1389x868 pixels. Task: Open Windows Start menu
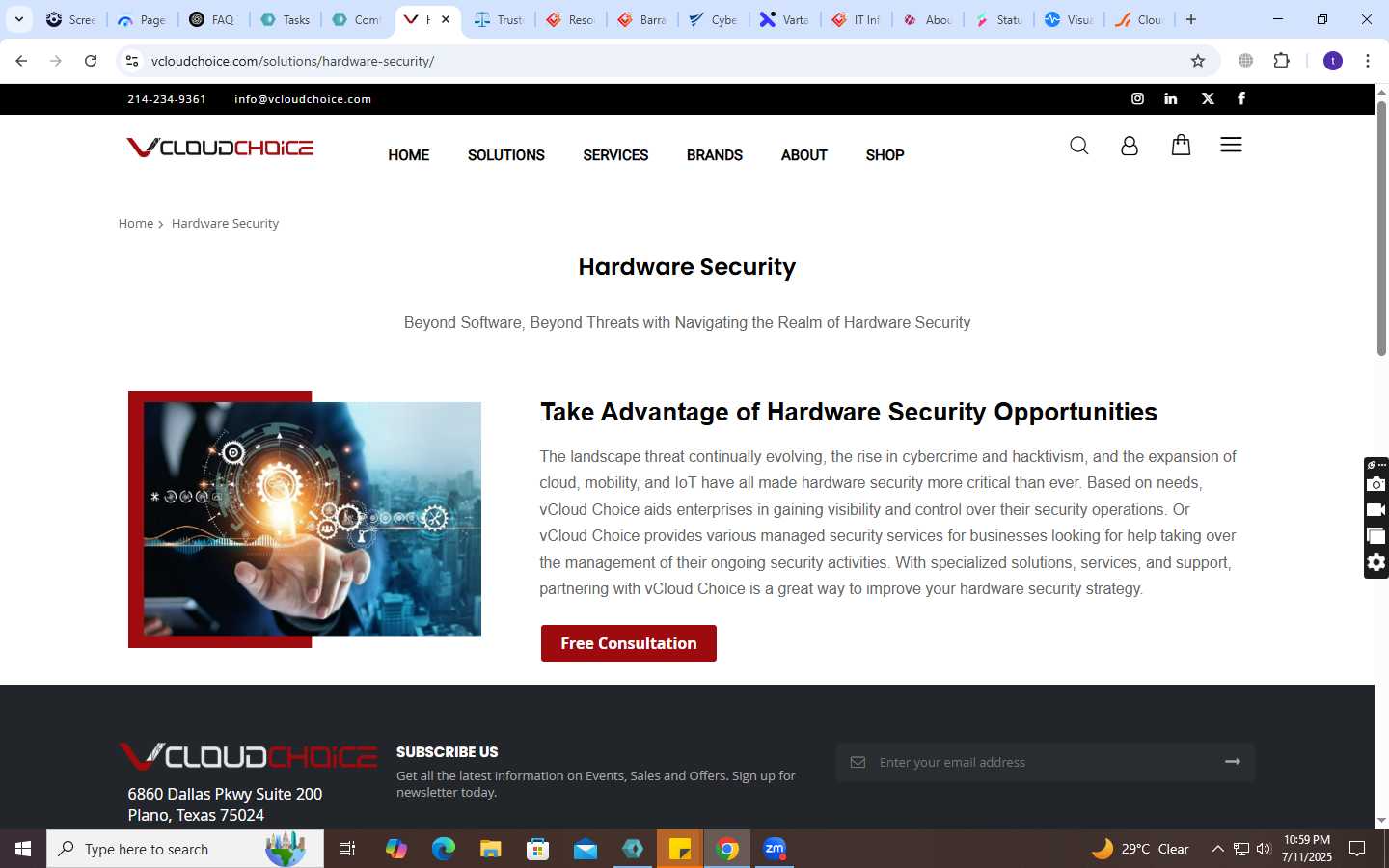pos(23,849)
